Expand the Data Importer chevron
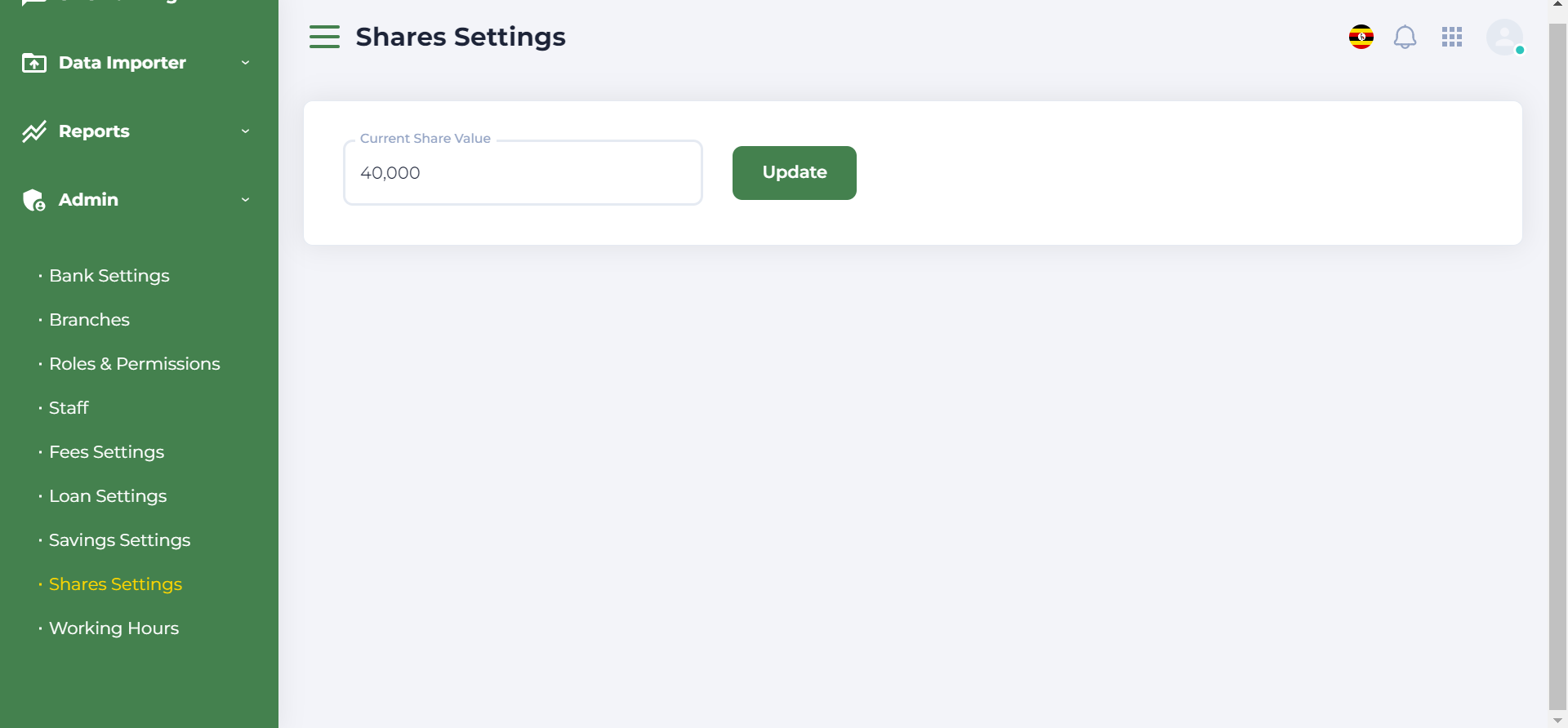This screenshot has width=1568, height=728. [245, 63]
